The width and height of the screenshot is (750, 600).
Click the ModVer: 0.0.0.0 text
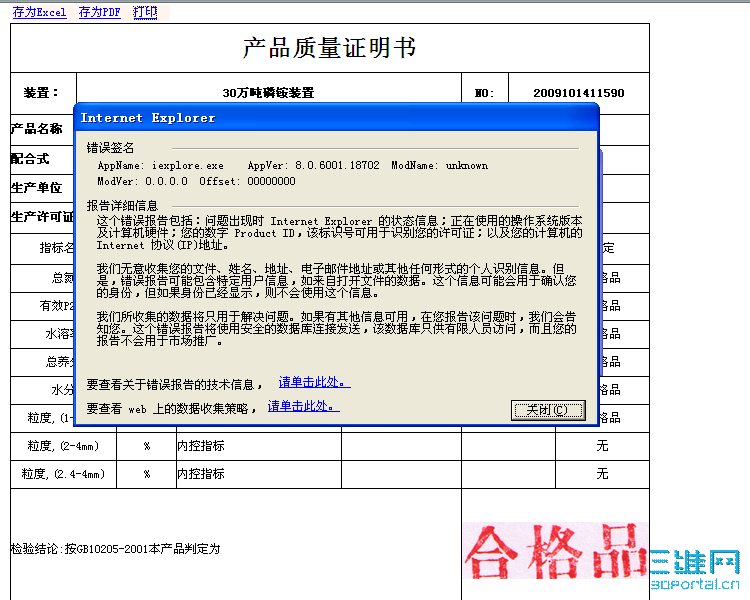(x=143, y=181)
